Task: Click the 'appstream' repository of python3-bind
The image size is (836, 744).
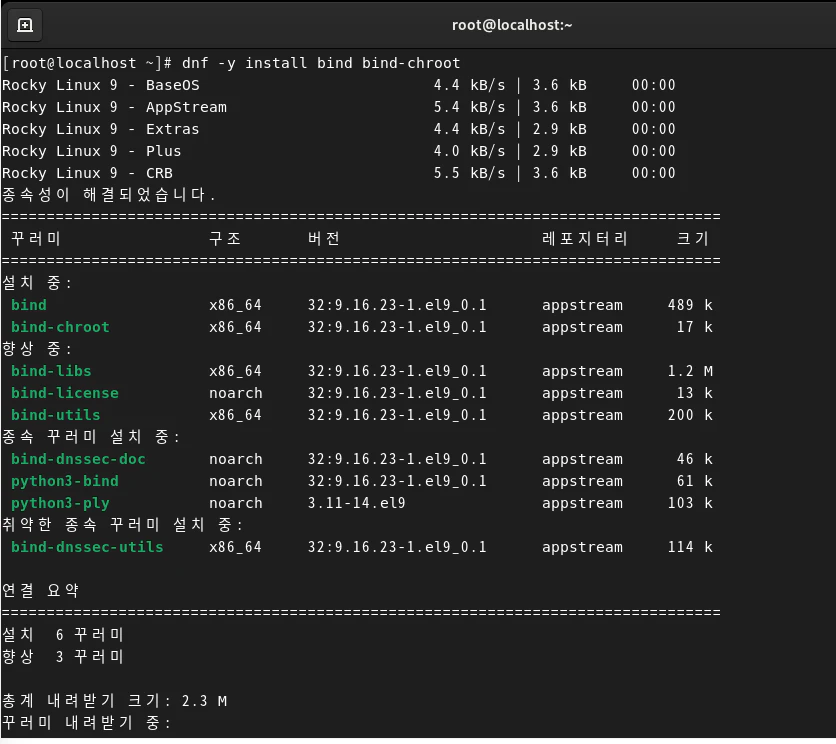Action: click(x=582, y=481)
